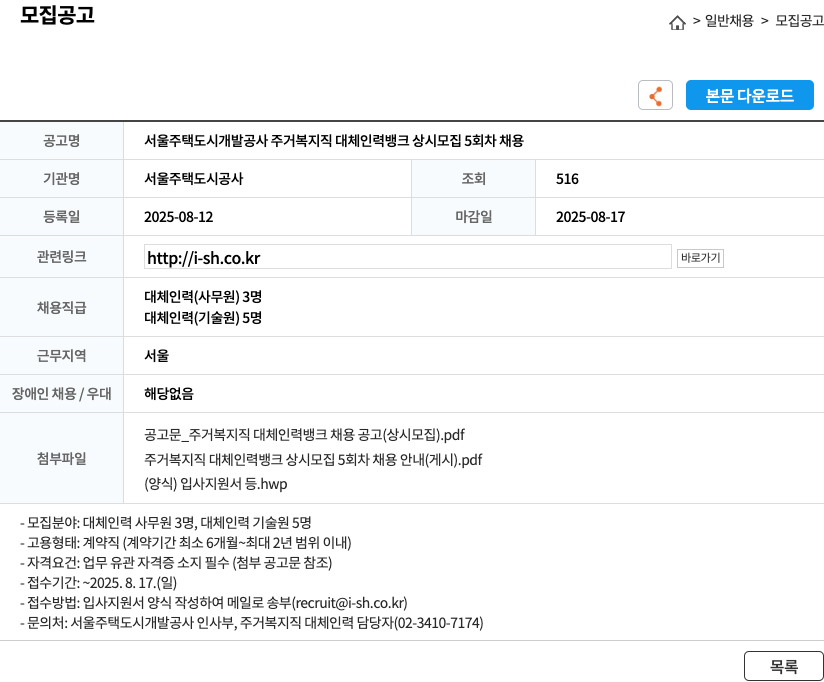Click the work region value 서울
824x682 pixels.
(157, 356)
